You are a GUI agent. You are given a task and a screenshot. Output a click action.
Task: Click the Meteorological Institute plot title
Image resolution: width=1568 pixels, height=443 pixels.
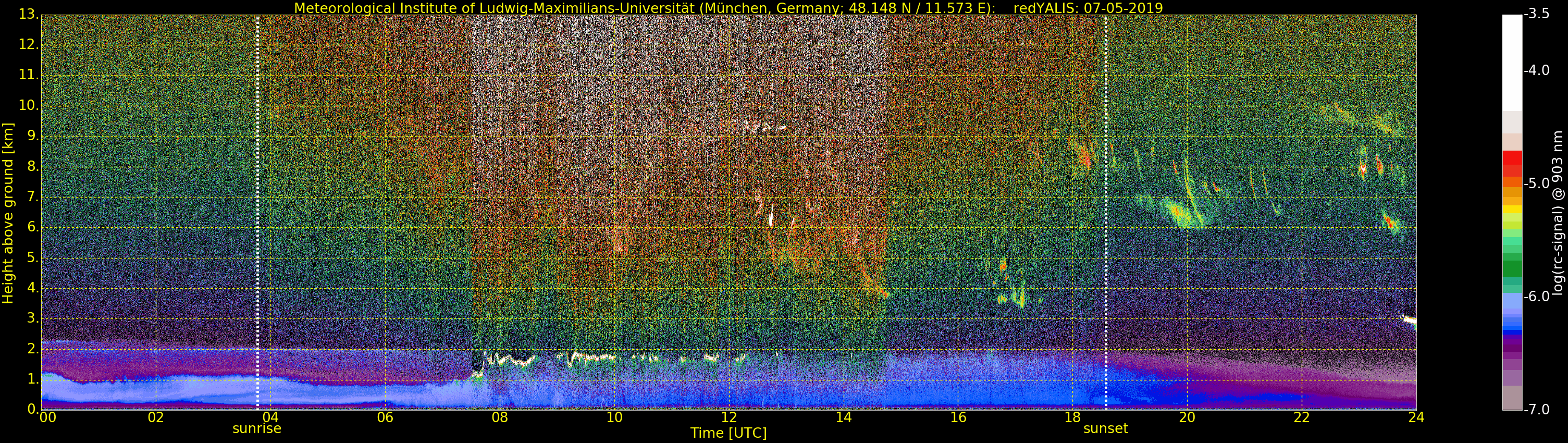(728, 8)
